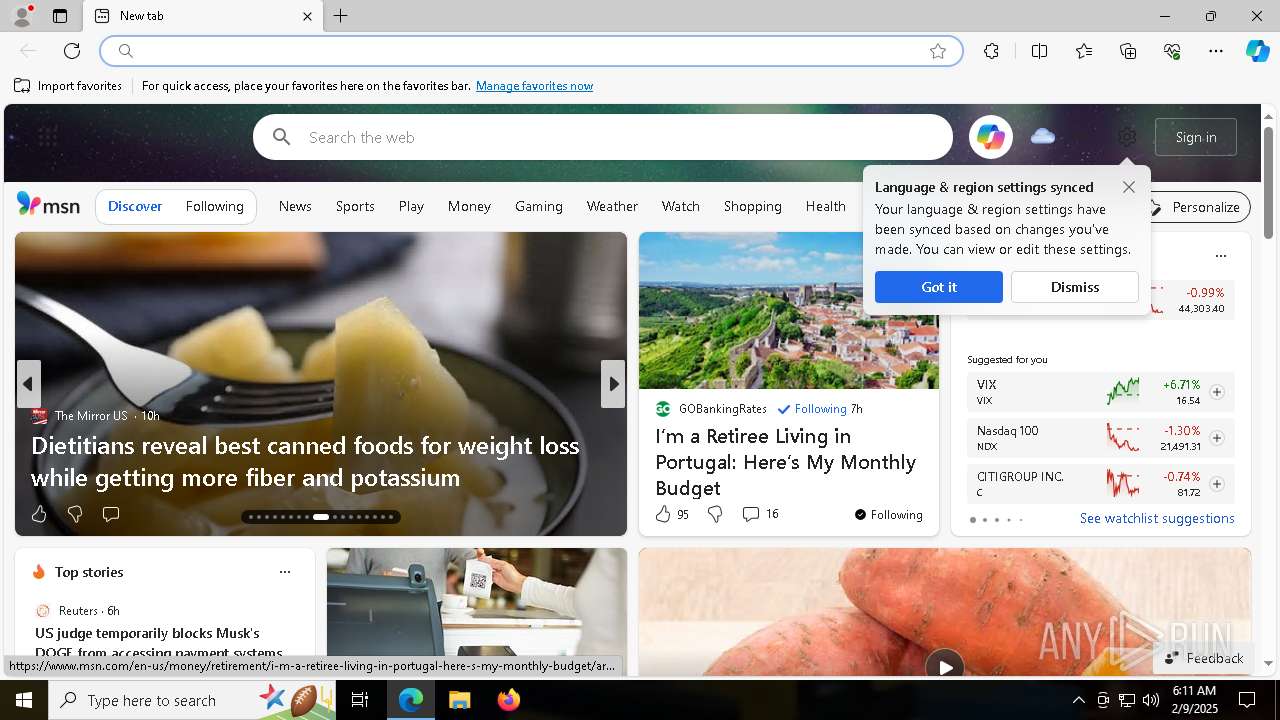
Task: Open the taskbar volume control
Action: coord(1150,700)
